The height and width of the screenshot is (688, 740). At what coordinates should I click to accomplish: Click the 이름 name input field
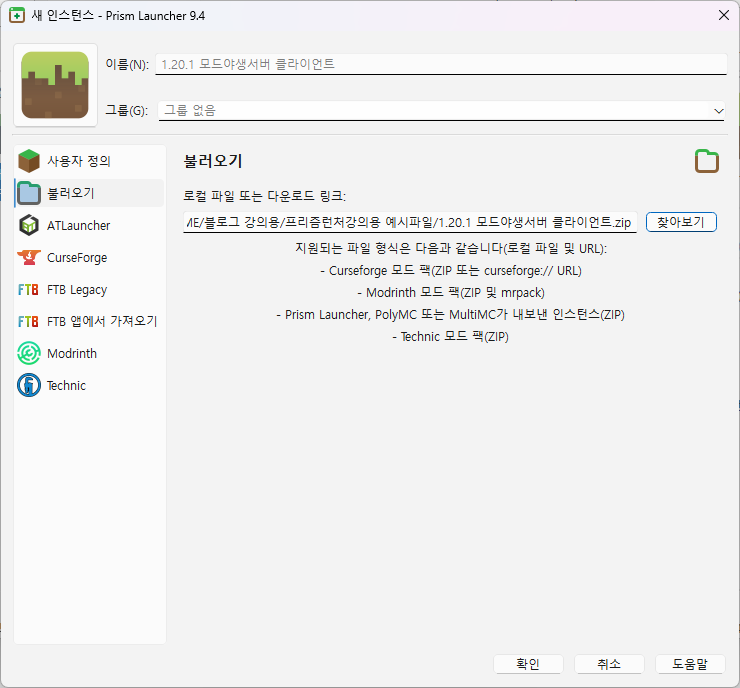coord(441,64)
